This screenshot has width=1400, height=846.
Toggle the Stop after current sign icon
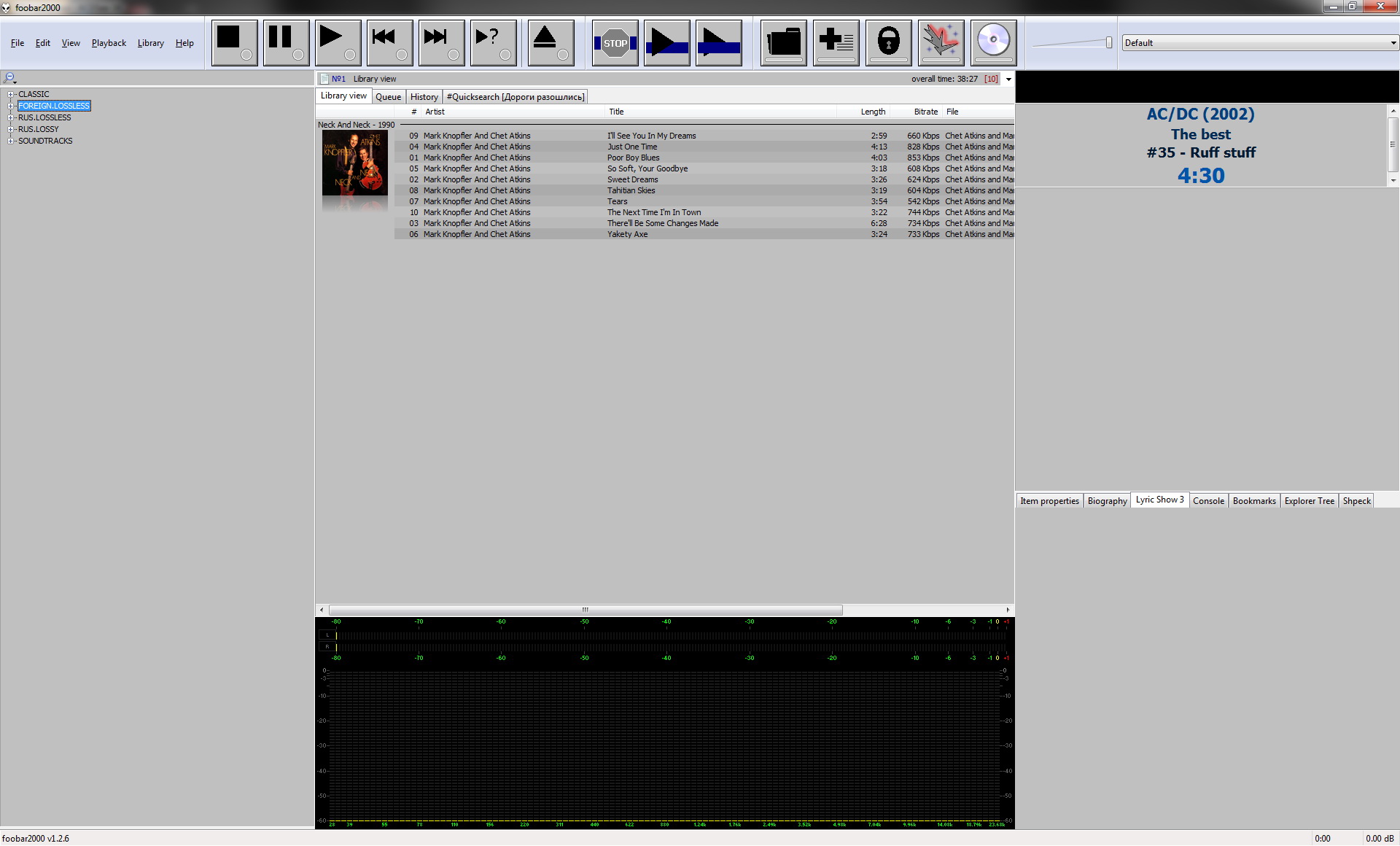(615, 43)
